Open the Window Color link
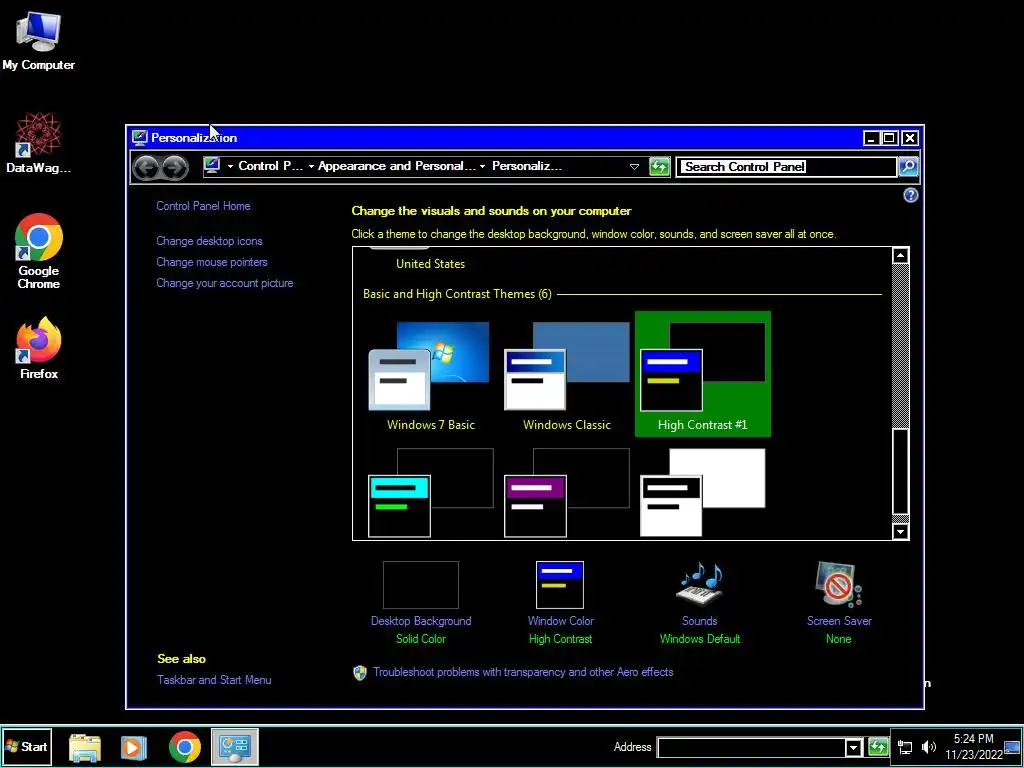Viewport: 1024px width, 768px height. tap(560, 621)
